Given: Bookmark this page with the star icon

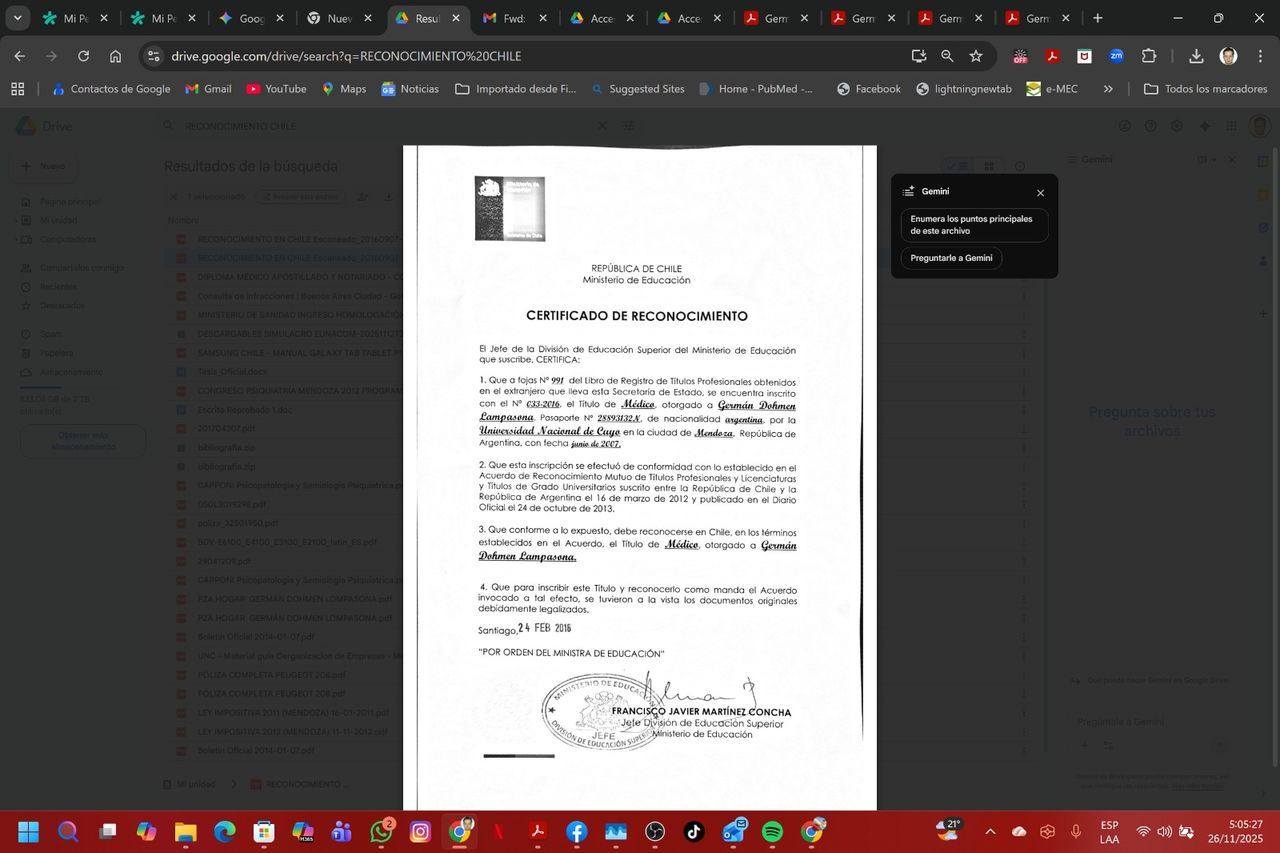Looking at the screenshot, I should tap(976, 56).
